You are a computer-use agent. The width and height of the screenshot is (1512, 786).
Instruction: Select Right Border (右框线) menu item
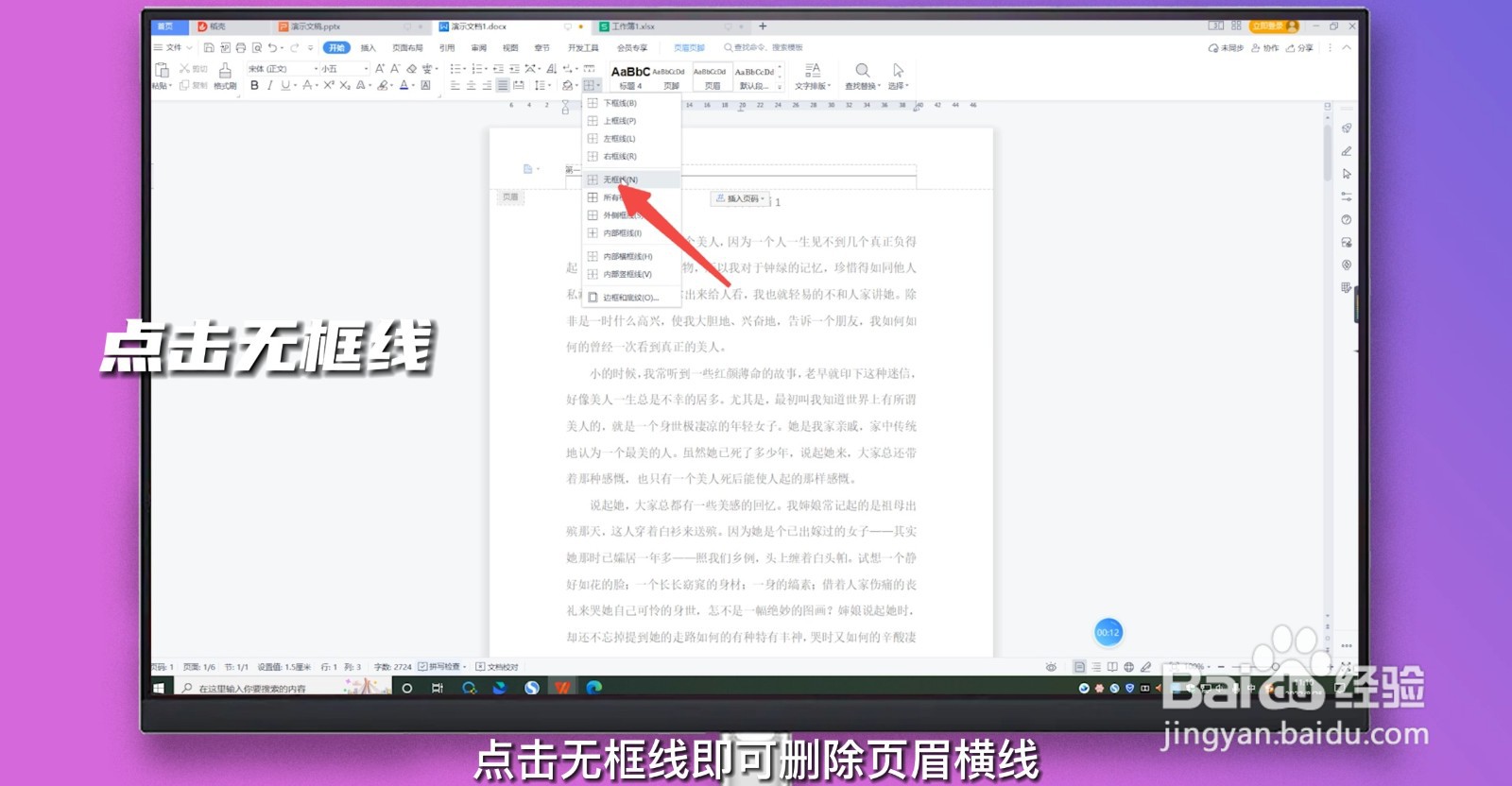tap(630, 157)
